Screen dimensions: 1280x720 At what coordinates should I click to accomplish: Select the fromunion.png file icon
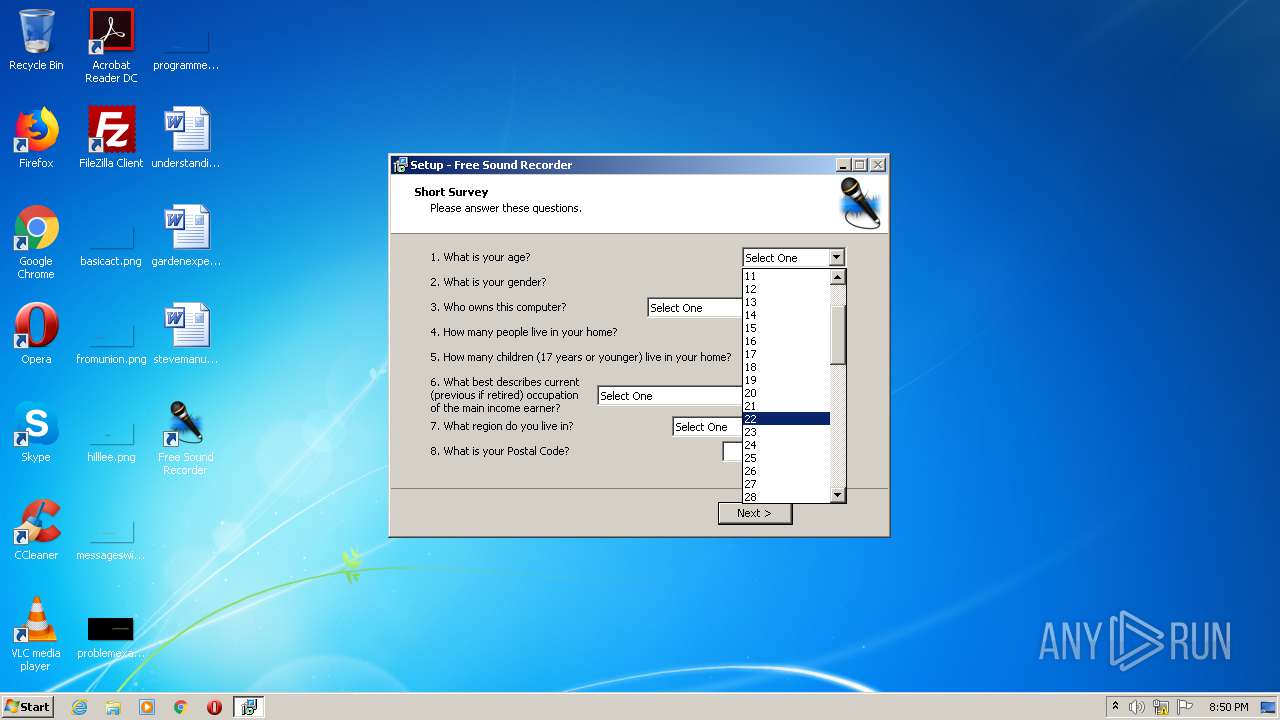pyautogui.click(x=111, y=343)
